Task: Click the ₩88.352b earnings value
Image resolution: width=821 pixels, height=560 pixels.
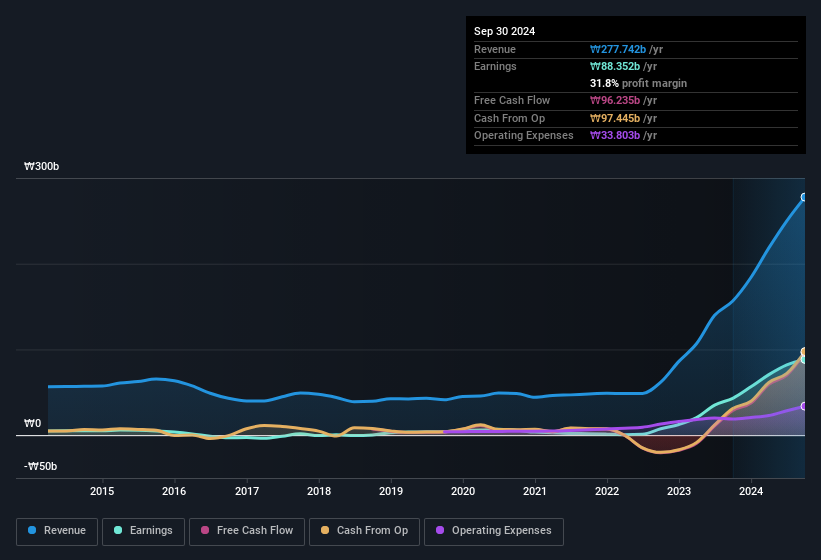Action: pyautogui.click(x=615, y=66)
